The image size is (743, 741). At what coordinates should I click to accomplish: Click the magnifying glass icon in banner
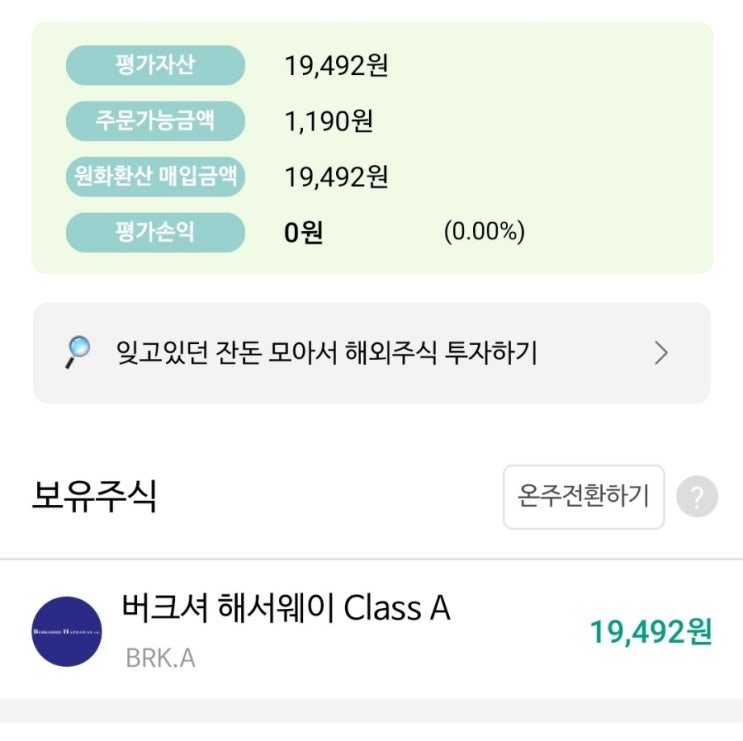pos(77,351)
